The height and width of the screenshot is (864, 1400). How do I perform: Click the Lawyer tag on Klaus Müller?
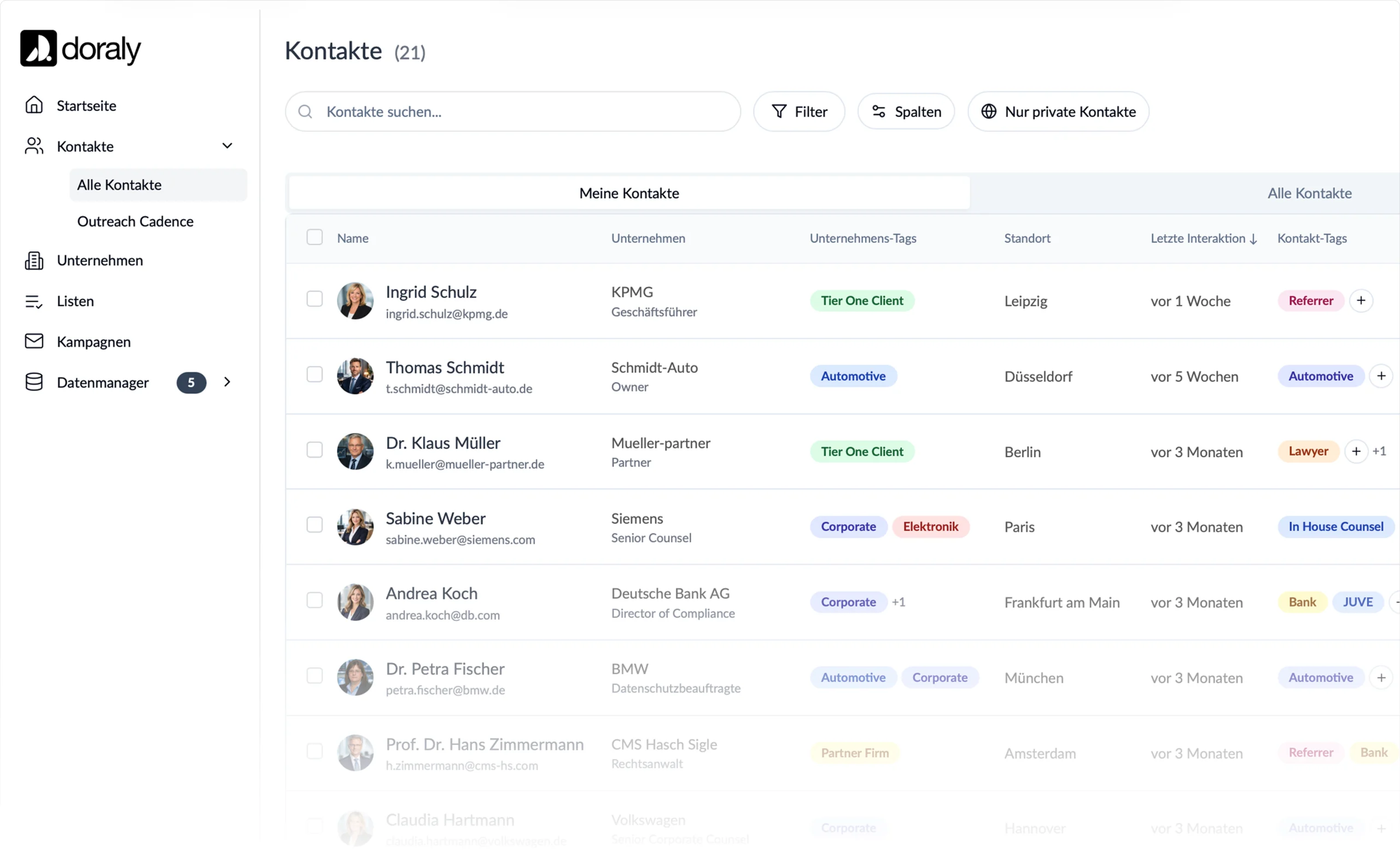[1308, 451]
